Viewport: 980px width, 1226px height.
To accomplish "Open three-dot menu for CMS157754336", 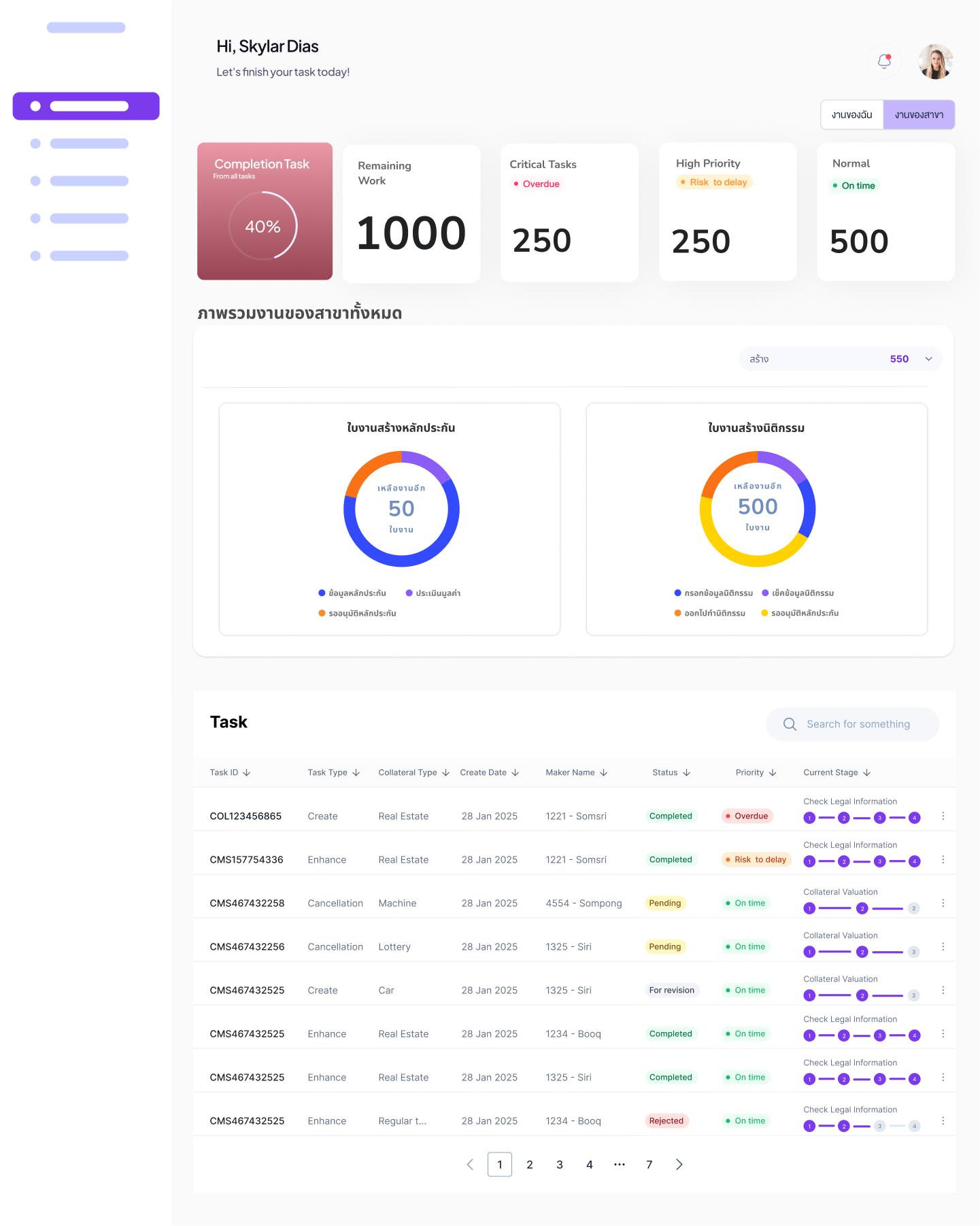I will click(x=943, y=859).
